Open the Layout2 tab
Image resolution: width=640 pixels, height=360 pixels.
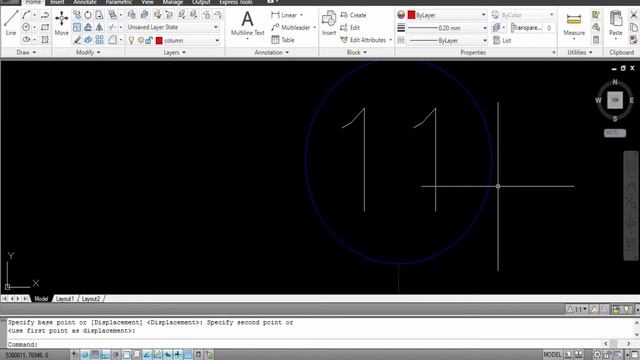[x=91, y=299]
